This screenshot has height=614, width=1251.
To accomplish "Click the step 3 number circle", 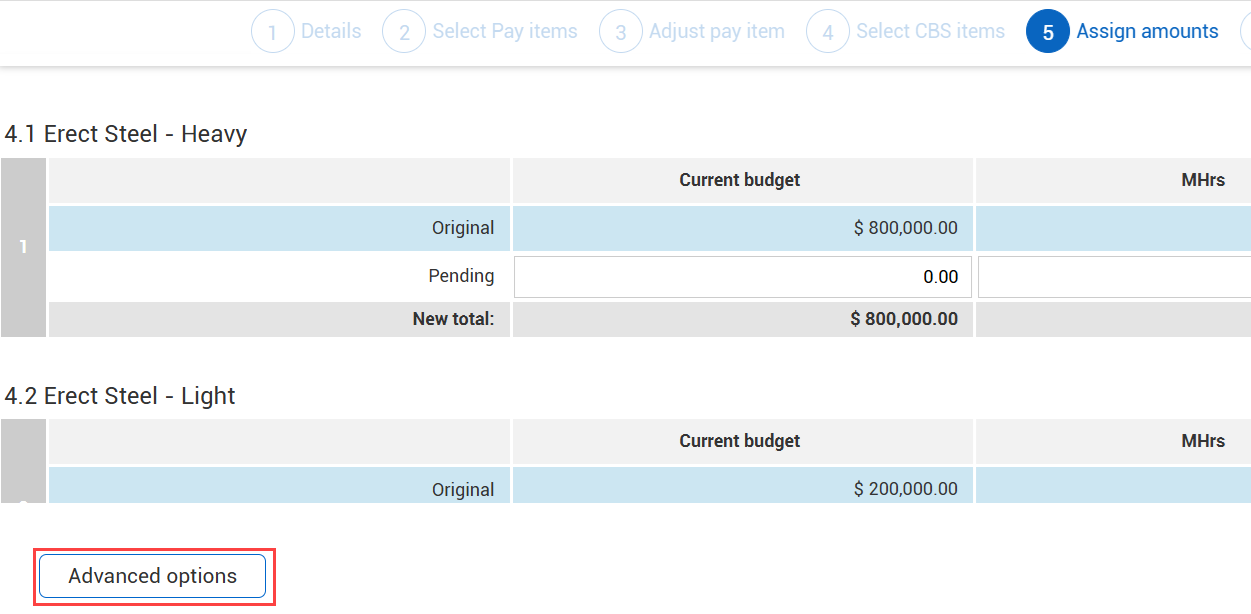I will (x=620, y=32).
